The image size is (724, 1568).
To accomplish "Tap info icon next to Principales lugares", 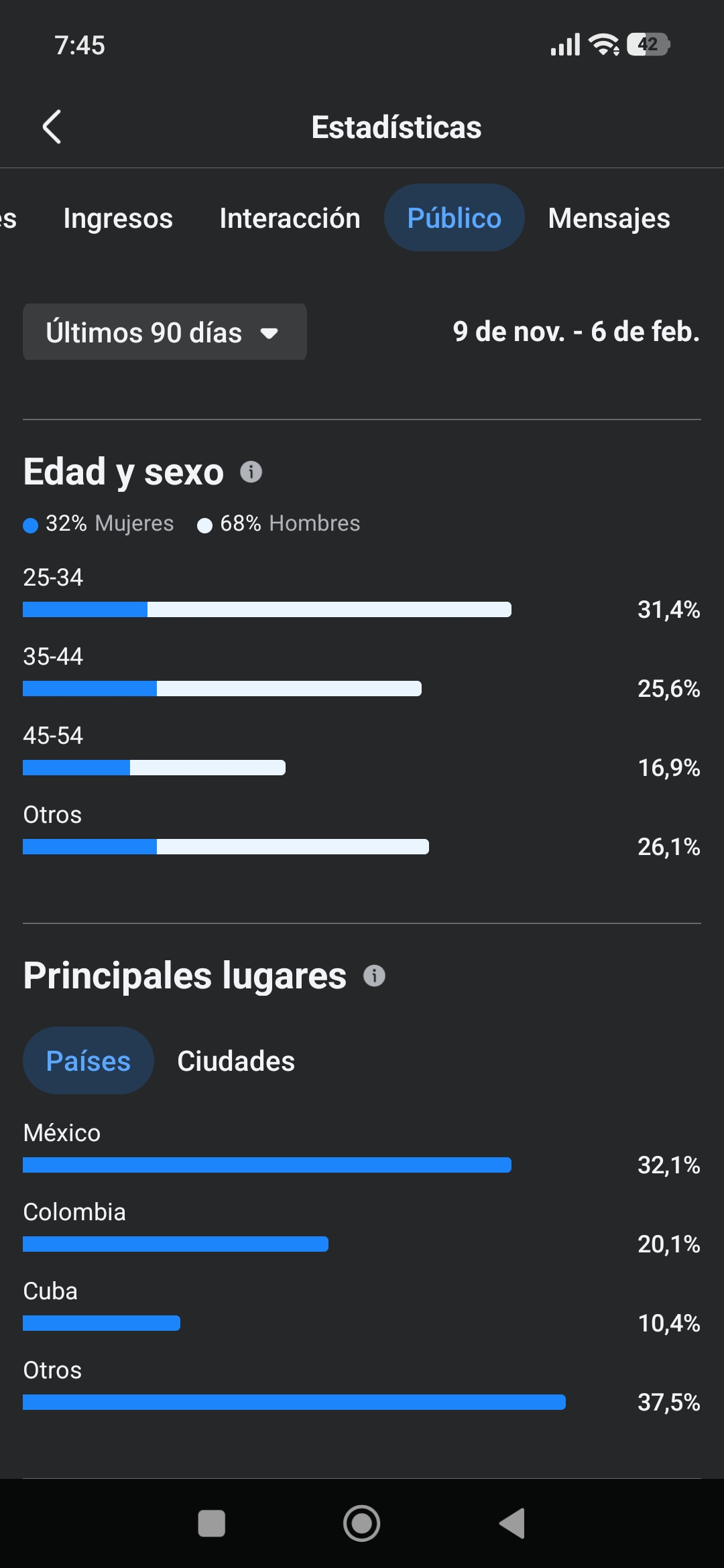I will (374, 976).
